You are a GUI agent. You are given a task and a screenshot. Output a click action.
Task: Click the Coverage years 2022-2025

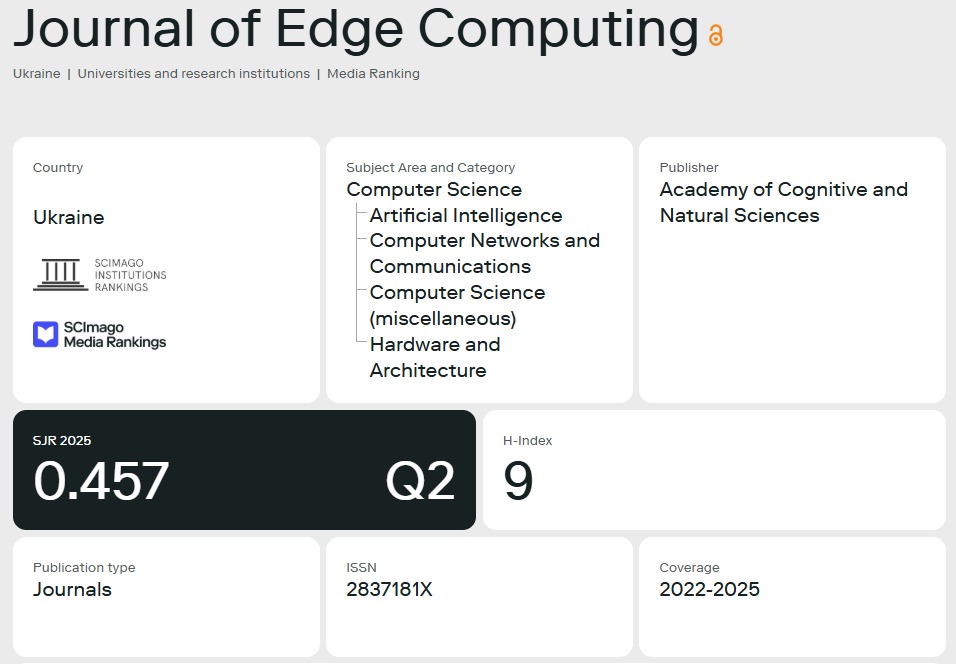click(x=709, y=589)
